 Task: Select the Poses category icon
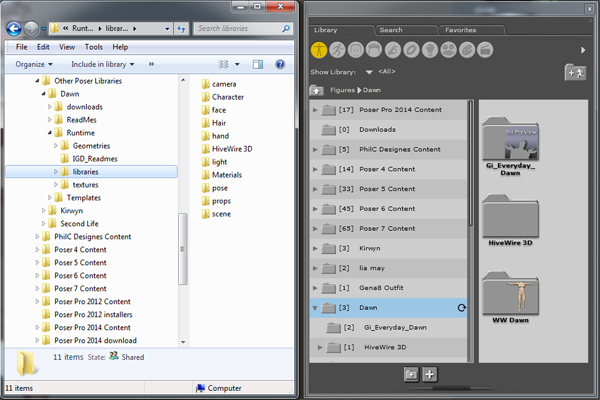coord(338,49)
